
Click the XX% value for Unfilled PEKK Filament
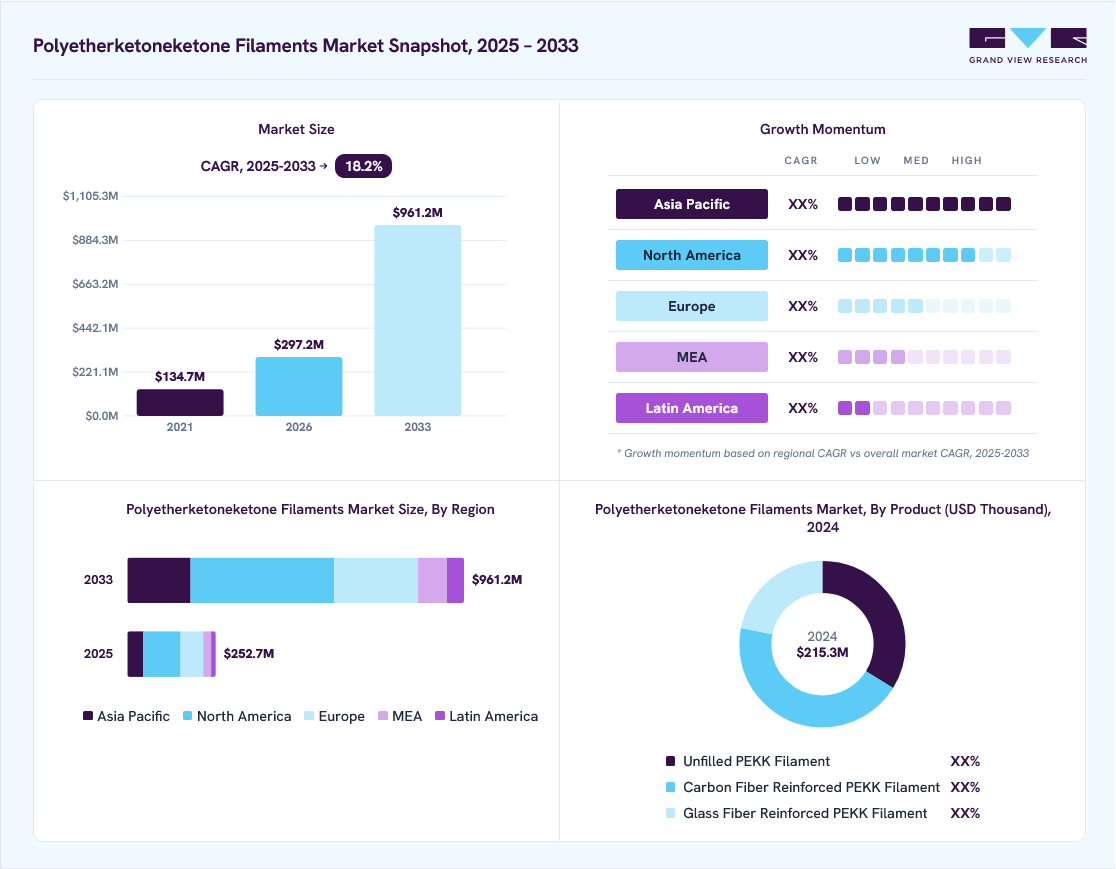coord(965,762)
